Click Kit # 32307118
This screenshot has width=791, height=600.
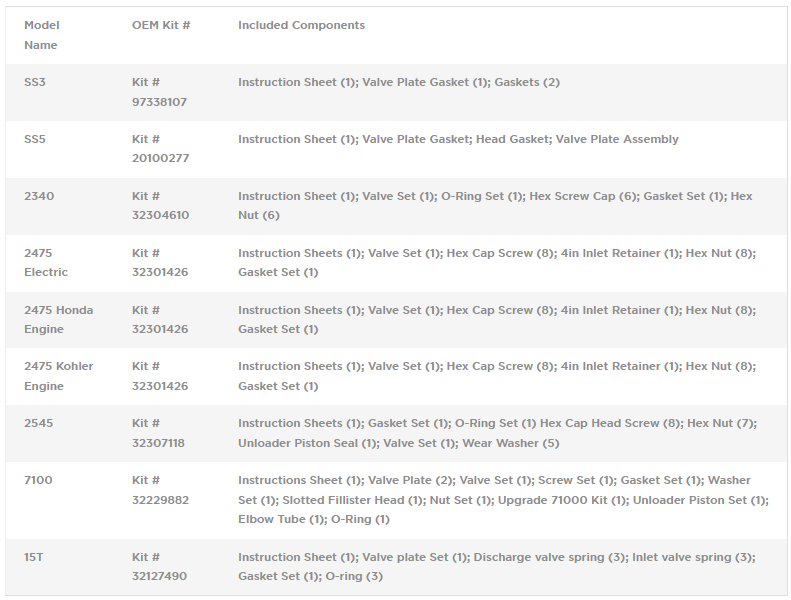click(x=158, y=433)
